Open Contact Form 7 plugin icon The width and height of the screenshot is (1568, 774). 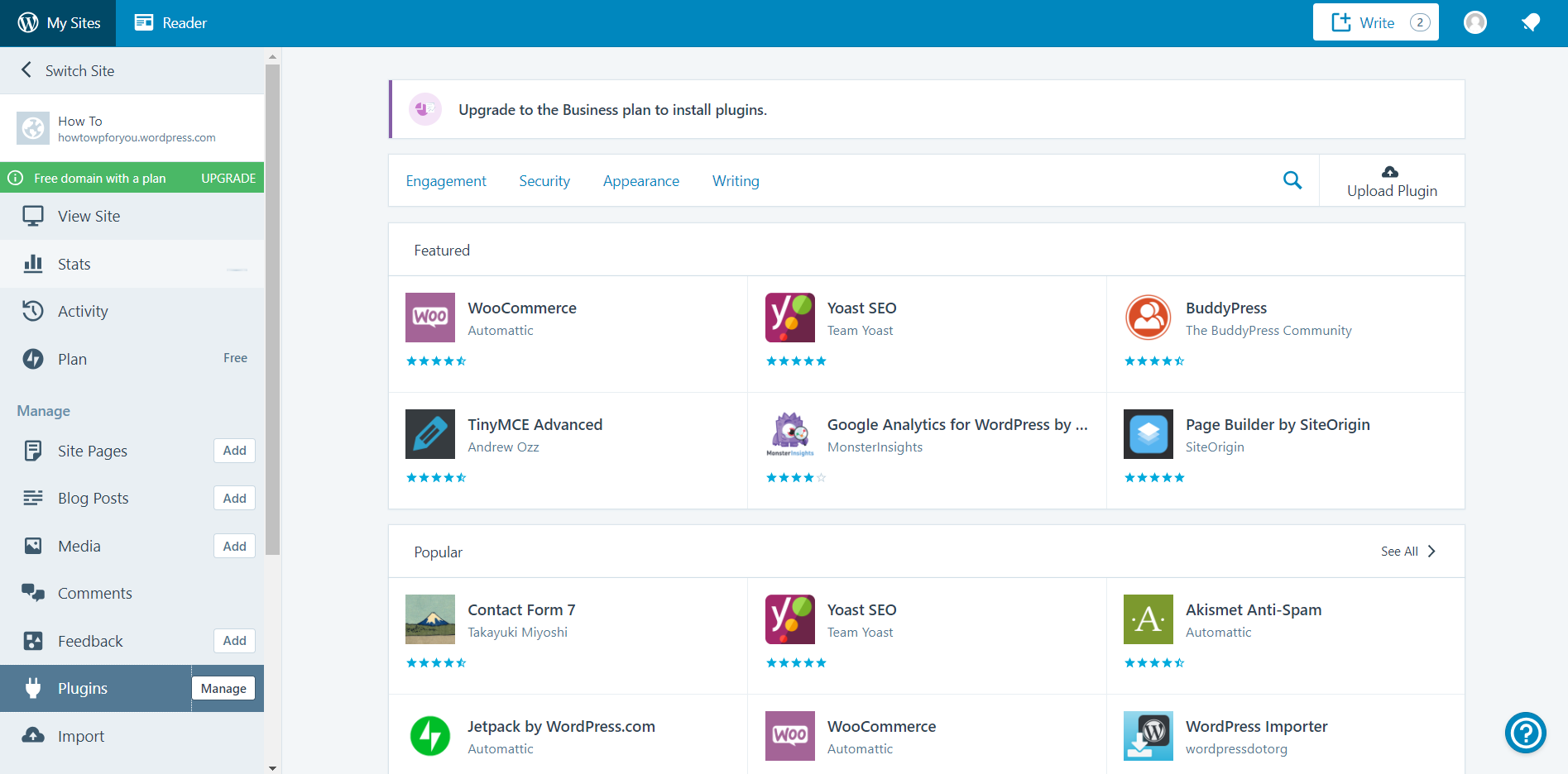(x=430, y=619)
